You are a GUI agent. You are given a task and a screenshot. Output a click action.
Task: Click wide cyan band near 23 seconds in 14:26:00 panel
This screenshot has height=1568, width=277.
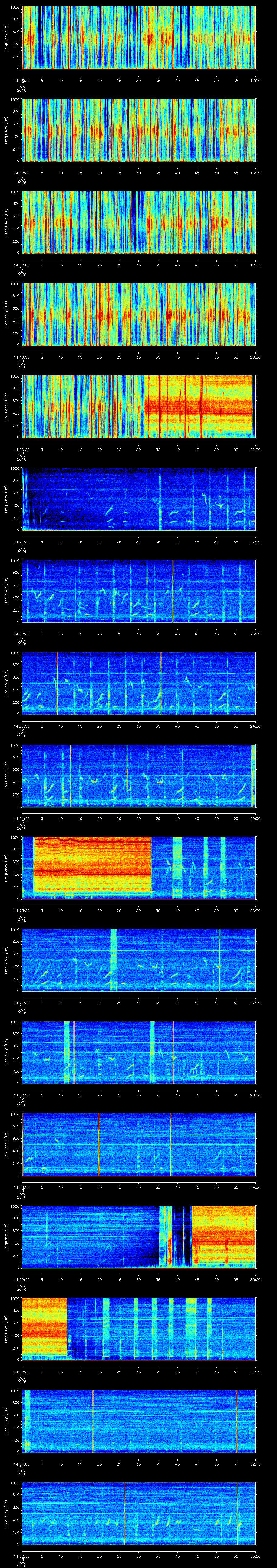pyautogui.click(x=114, y=960)
